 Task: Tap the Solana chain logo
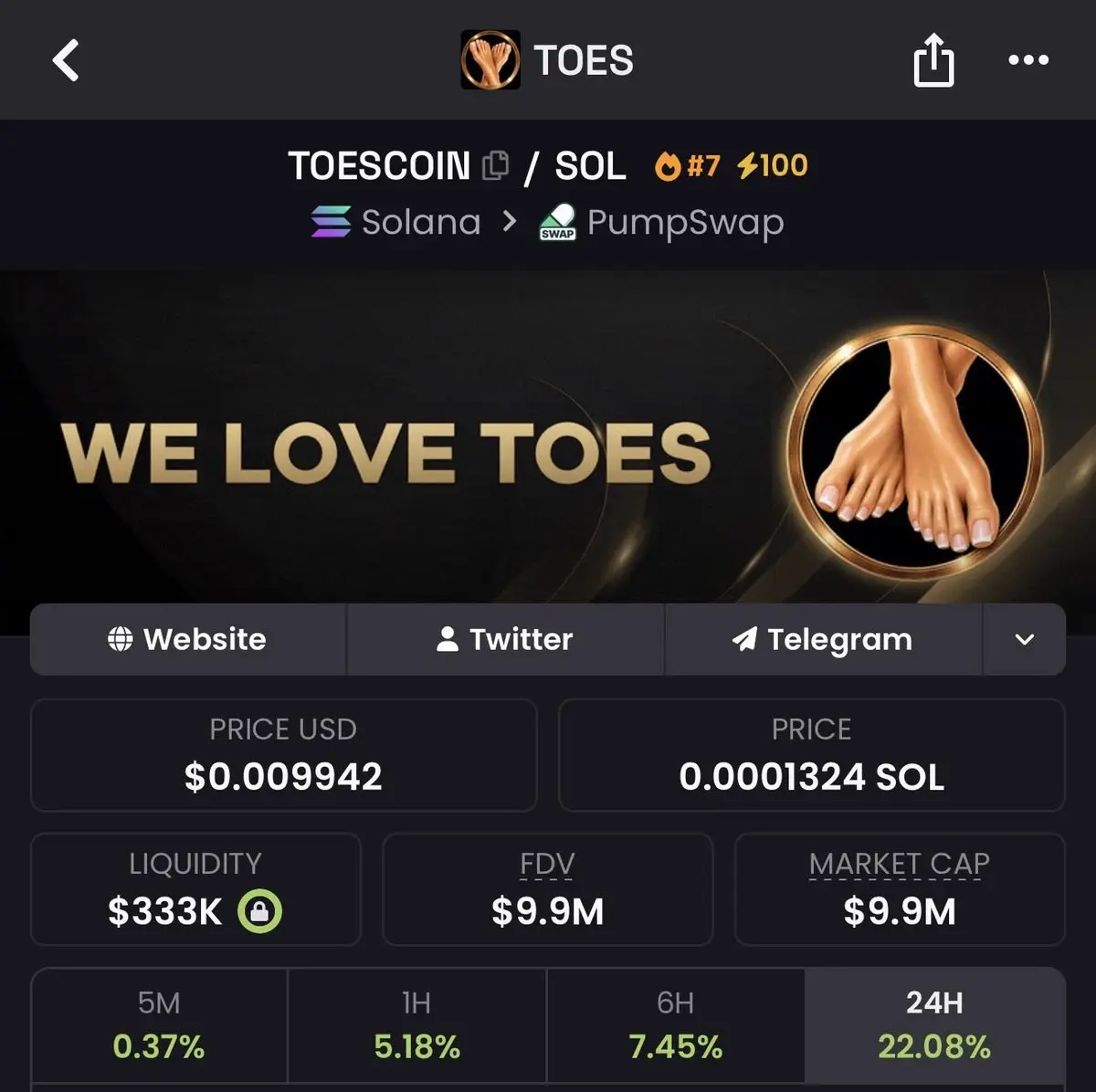pos(331,222)
